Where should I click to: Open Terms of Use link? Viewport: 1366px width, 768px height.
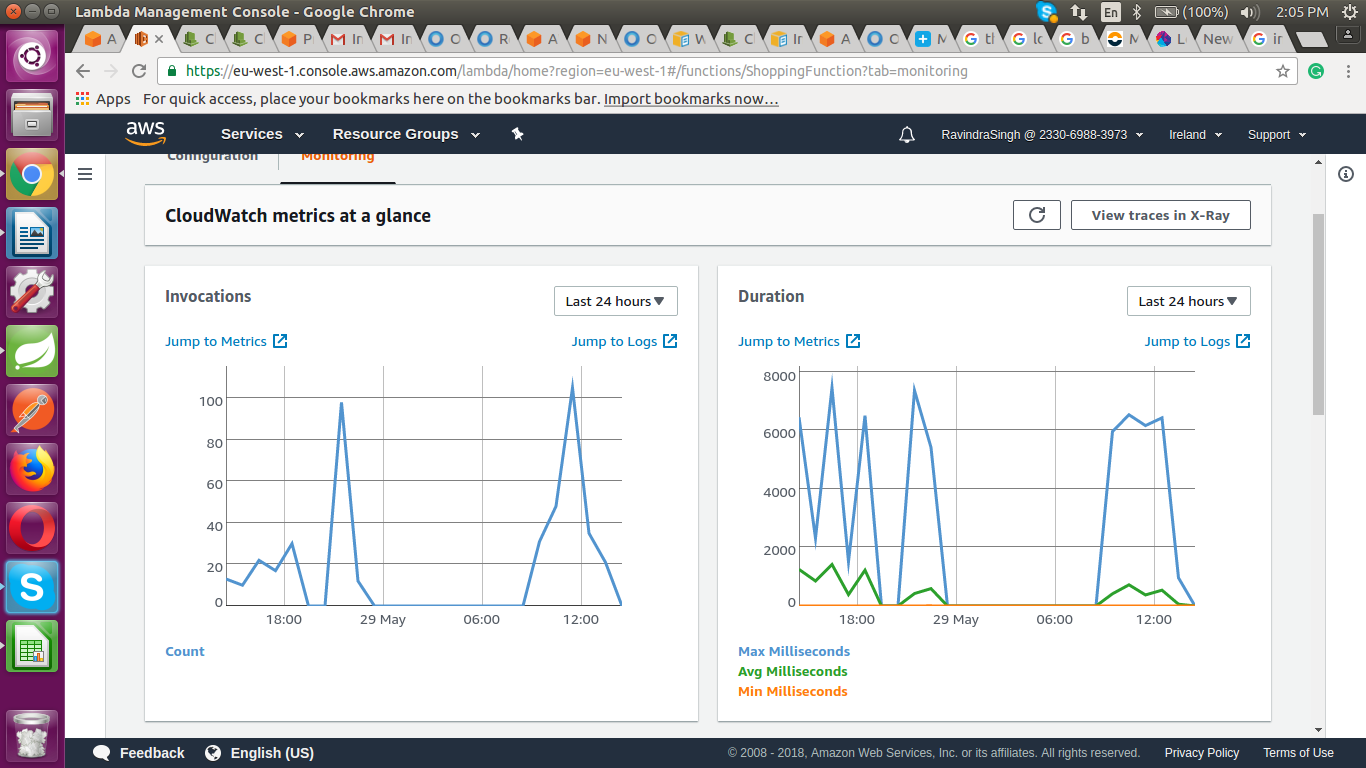(1298, 753)
